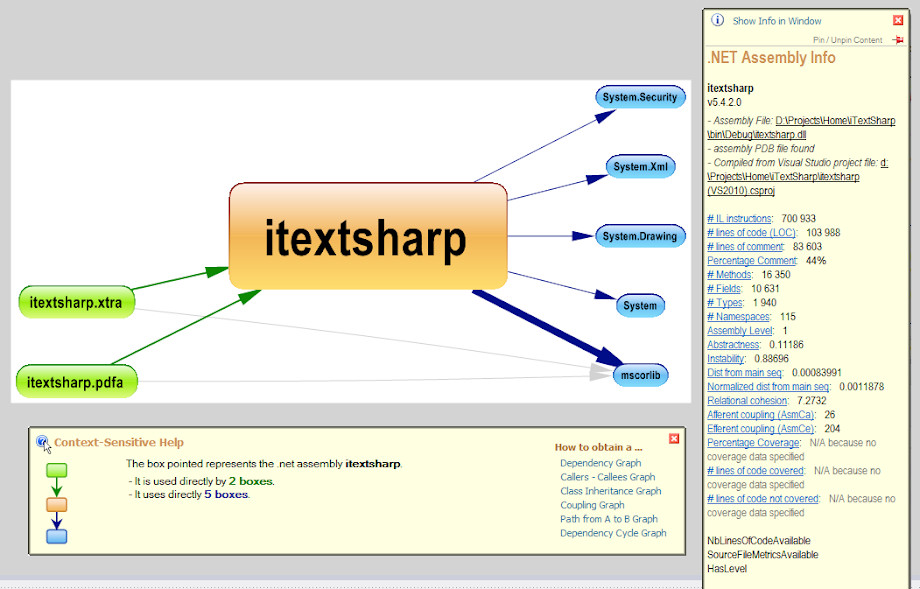Click version text v5.4.2.0
Screen dimensions: 920x589
pos(724,103)
